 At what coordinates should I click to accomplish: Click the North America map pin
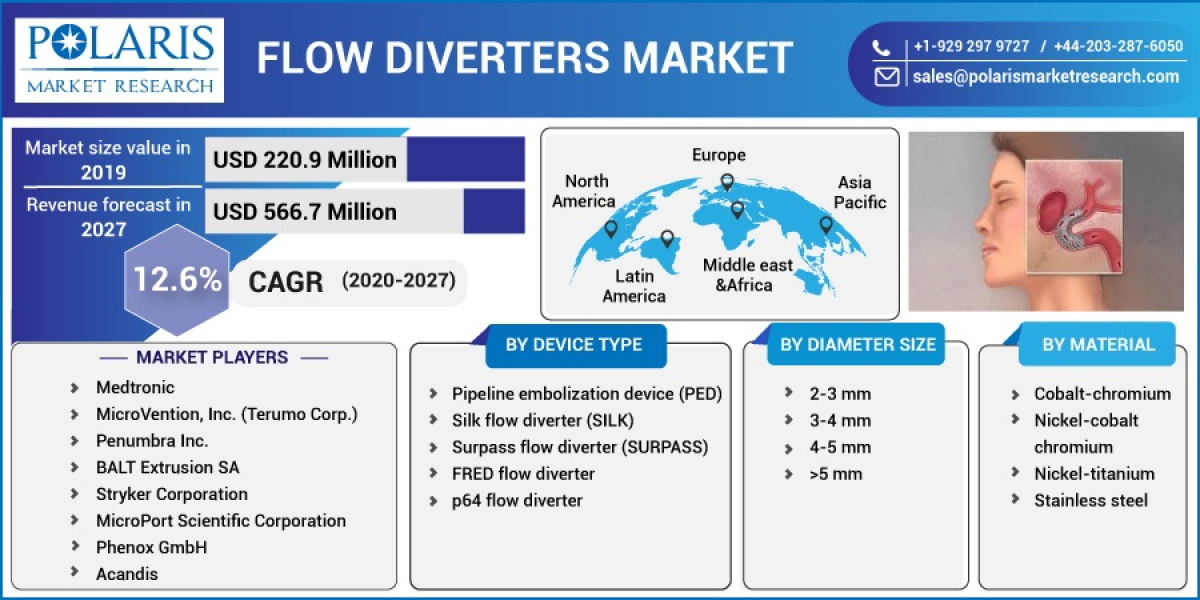point(611,228)
